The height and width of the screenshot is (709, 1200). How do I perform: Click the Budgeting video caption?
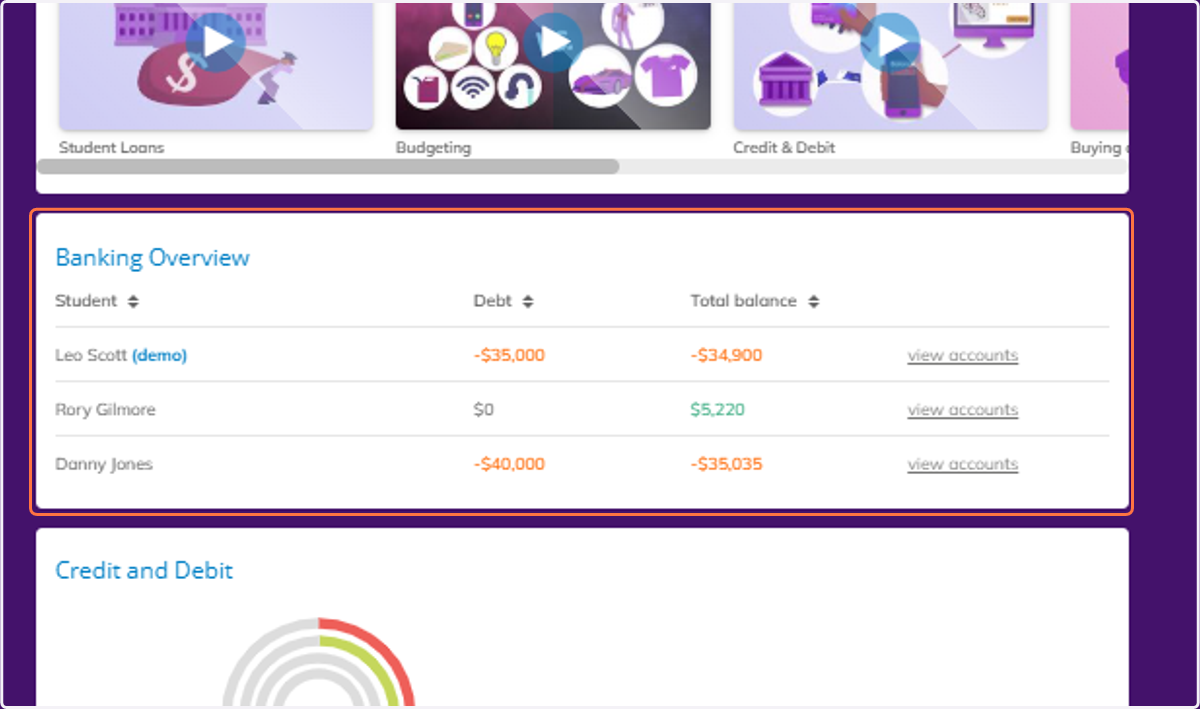433,147
